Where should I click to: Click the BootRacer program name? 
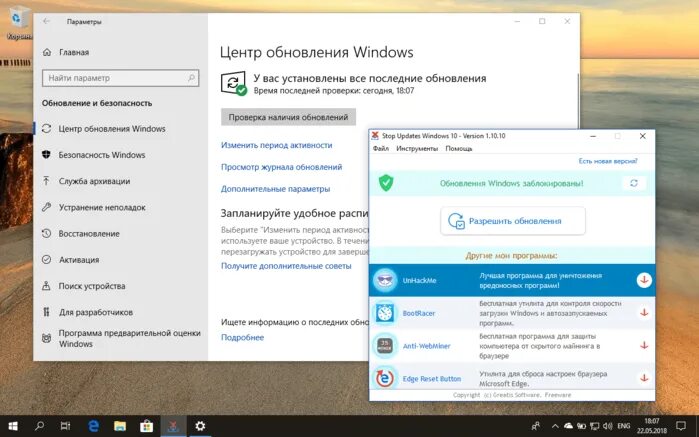(419, 313)
